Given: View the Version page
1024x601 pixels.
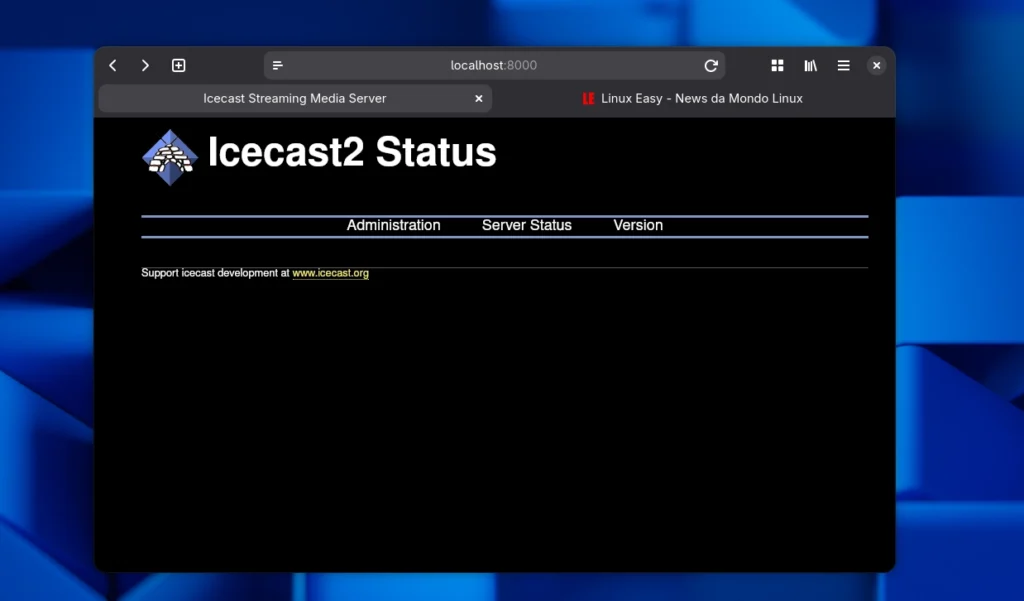Looking at the screenshot, I should pos(638,225).
